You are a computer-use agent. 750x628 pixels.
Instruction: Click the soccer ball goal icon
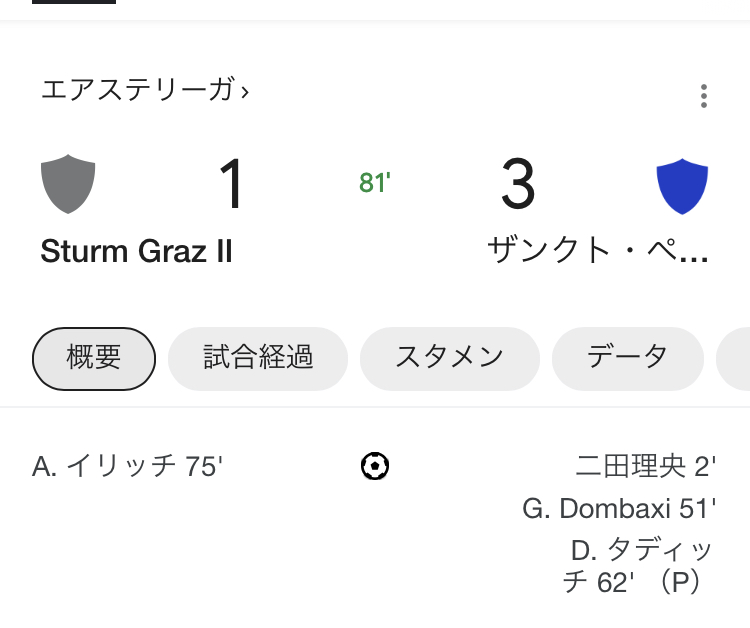tap(375, 466)
